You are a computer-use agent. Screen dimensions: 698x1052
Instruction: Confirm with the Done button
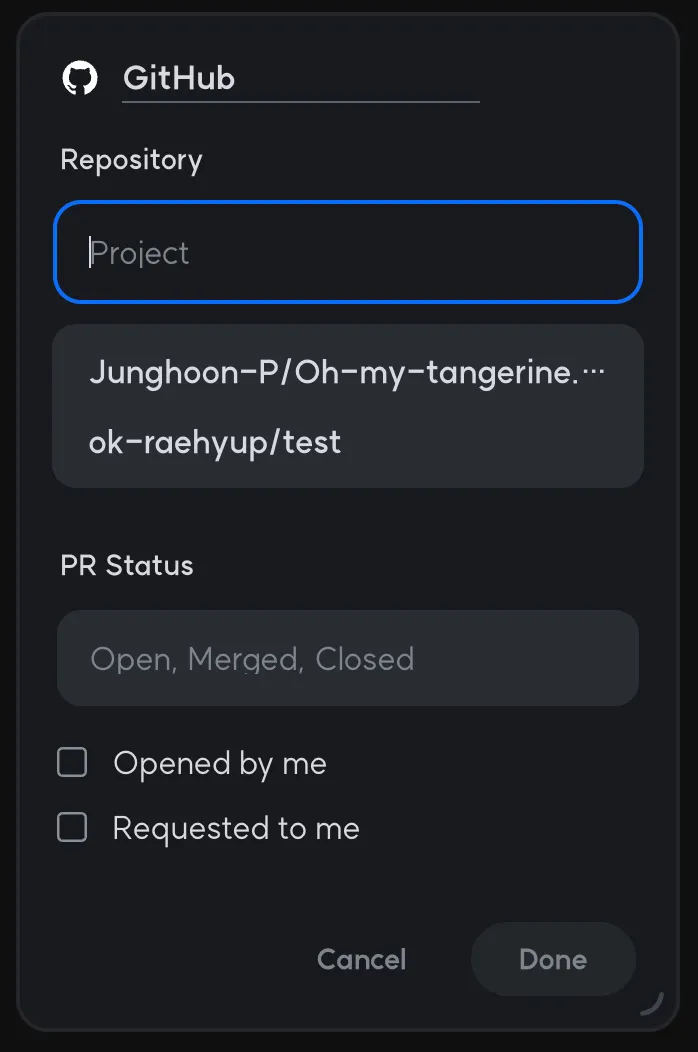[x=553, y=959]
